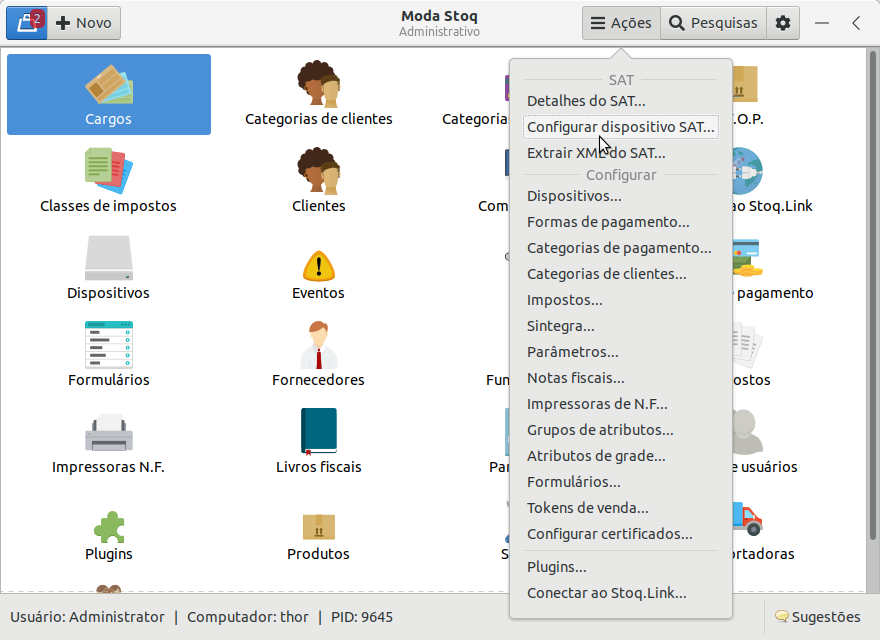Select Tokens de venda... menu entry
880x640 pixels.
click(621, 508)
